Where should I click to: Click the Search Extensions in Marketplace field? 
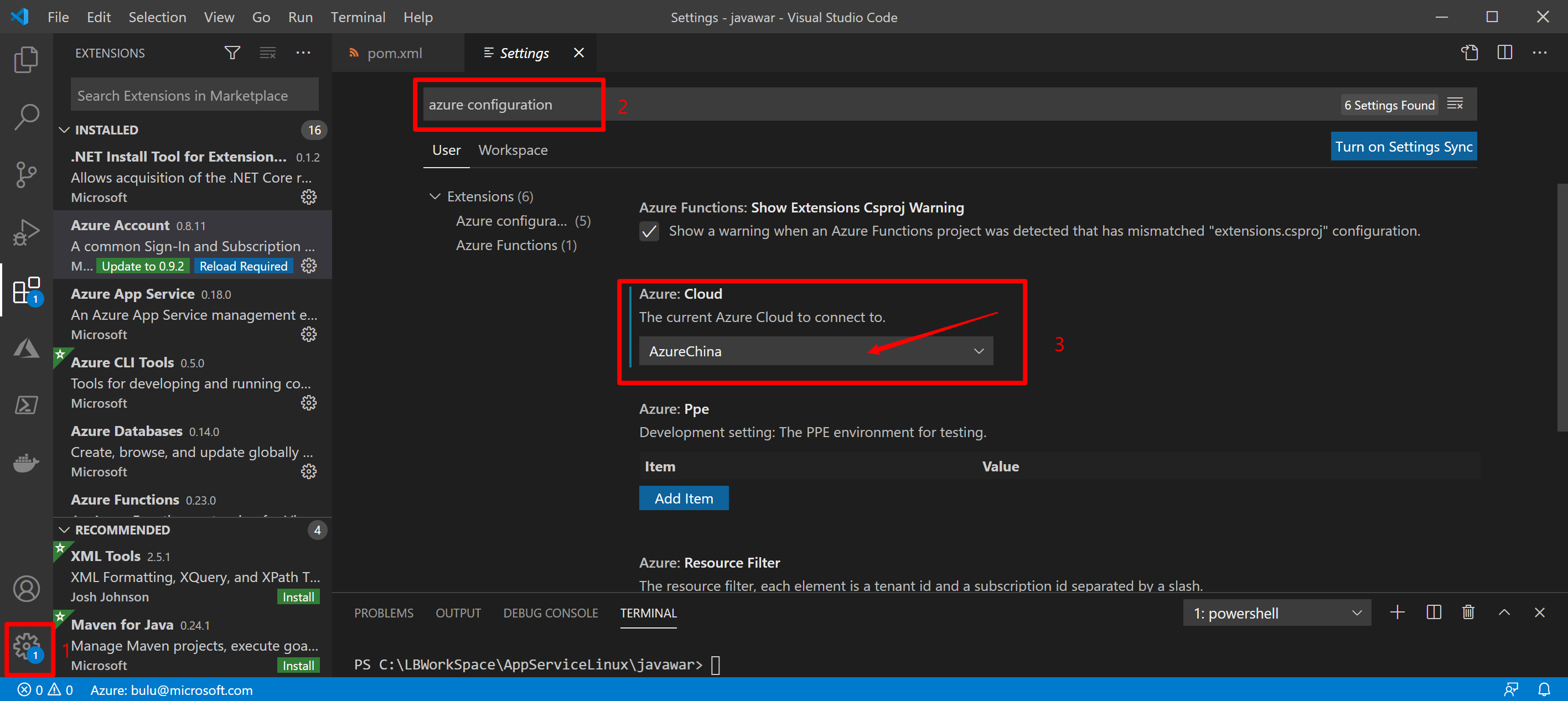tap(194, 96)
